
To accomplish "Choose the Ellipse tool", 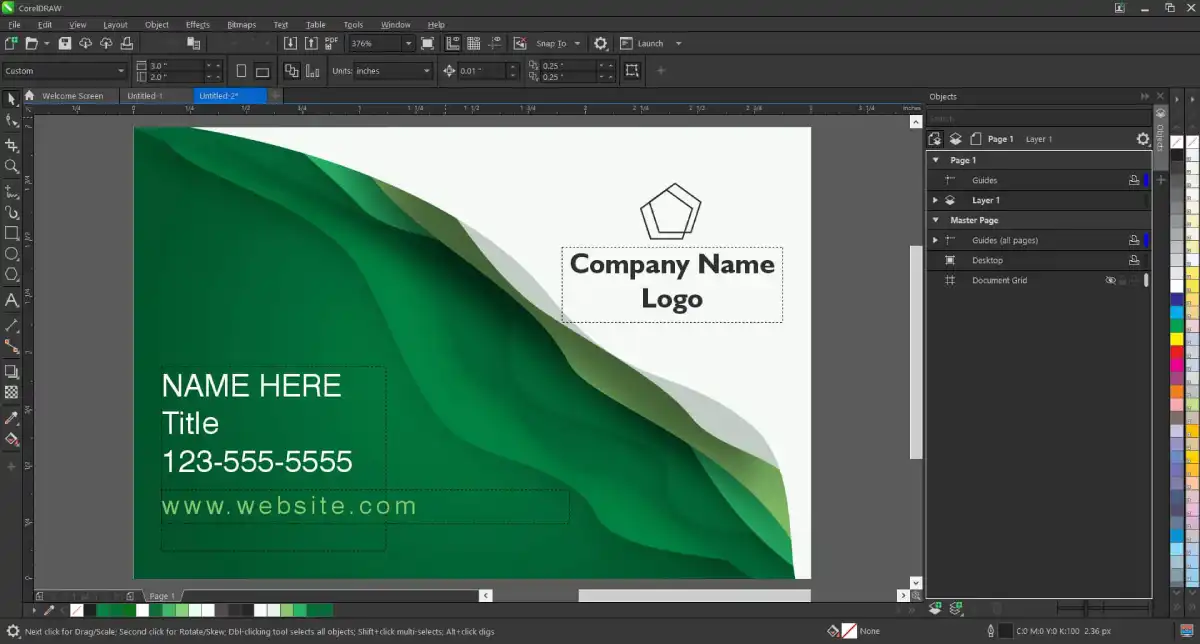I will 11,254.
